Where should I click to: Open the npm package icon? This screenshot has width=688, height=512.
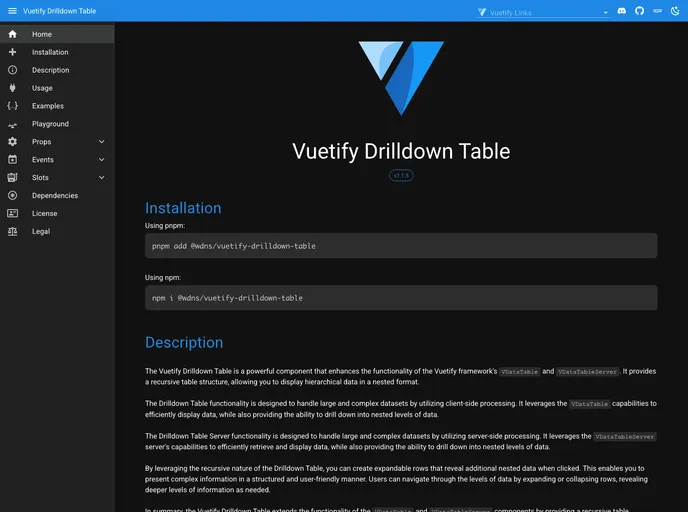tap(657, 11)
